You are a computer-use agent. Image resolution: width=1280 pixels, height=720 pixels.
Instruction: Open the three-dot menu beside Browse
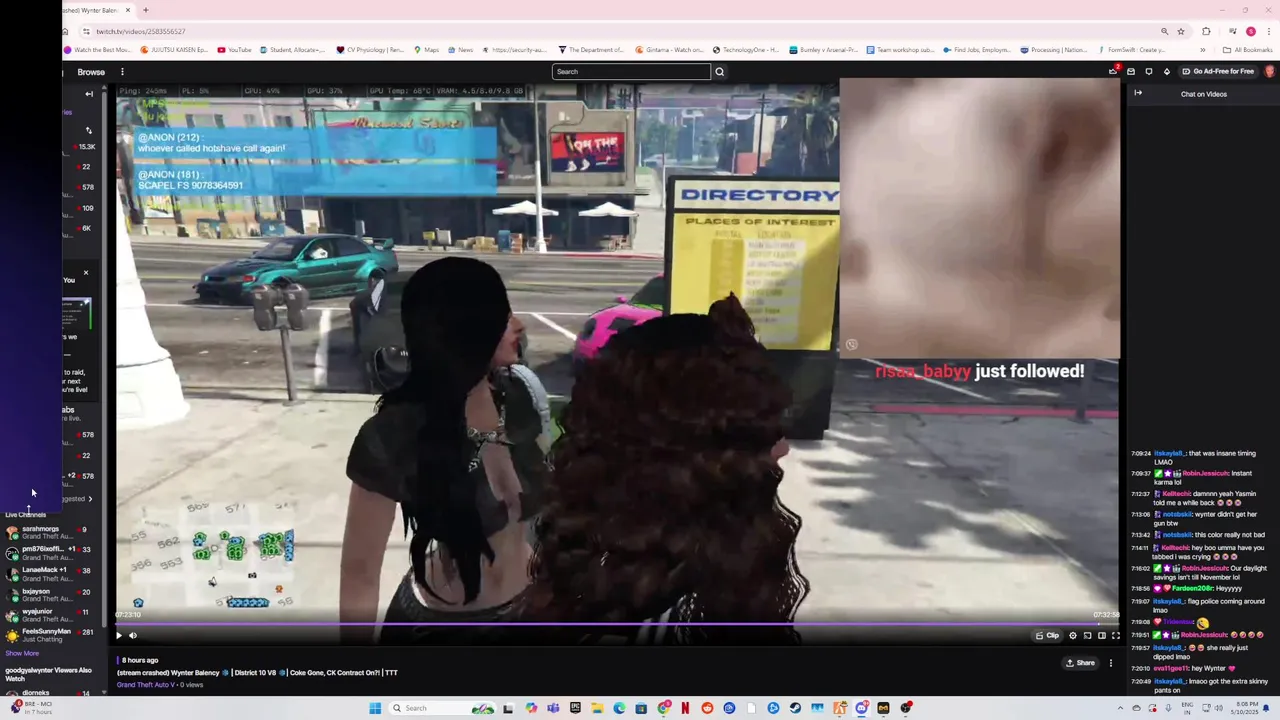coord(122,72)
